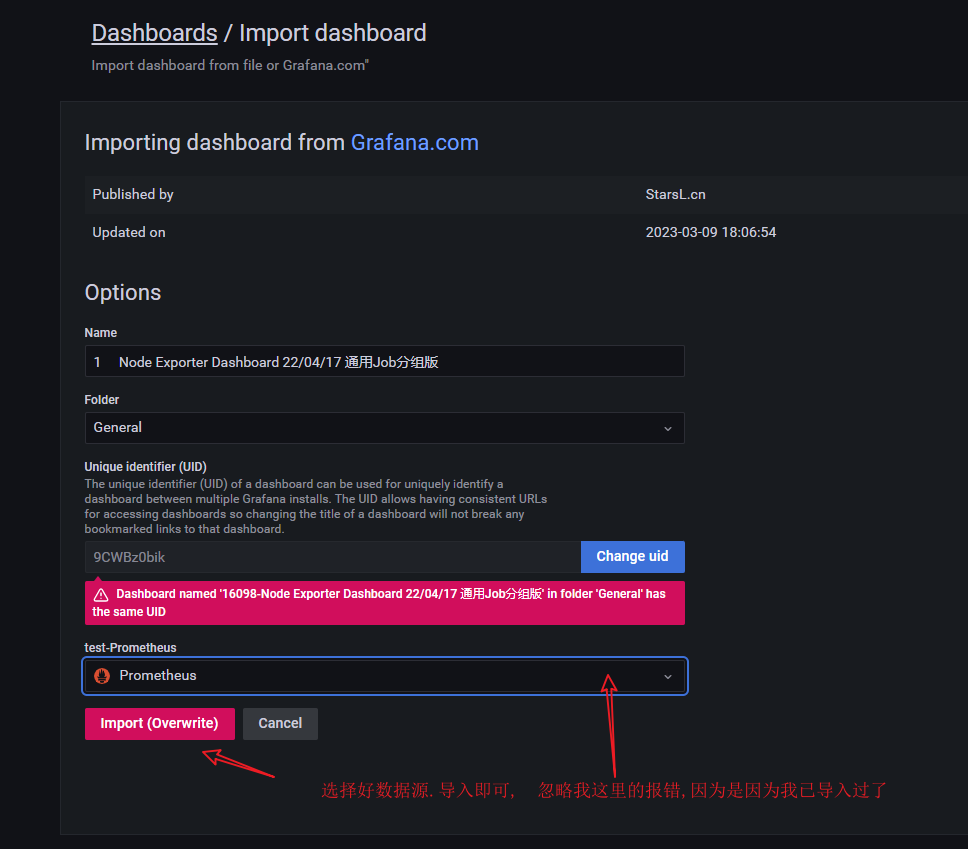
Task: Open the Grafana.com link in heading
Action: [x=414, y=143]
